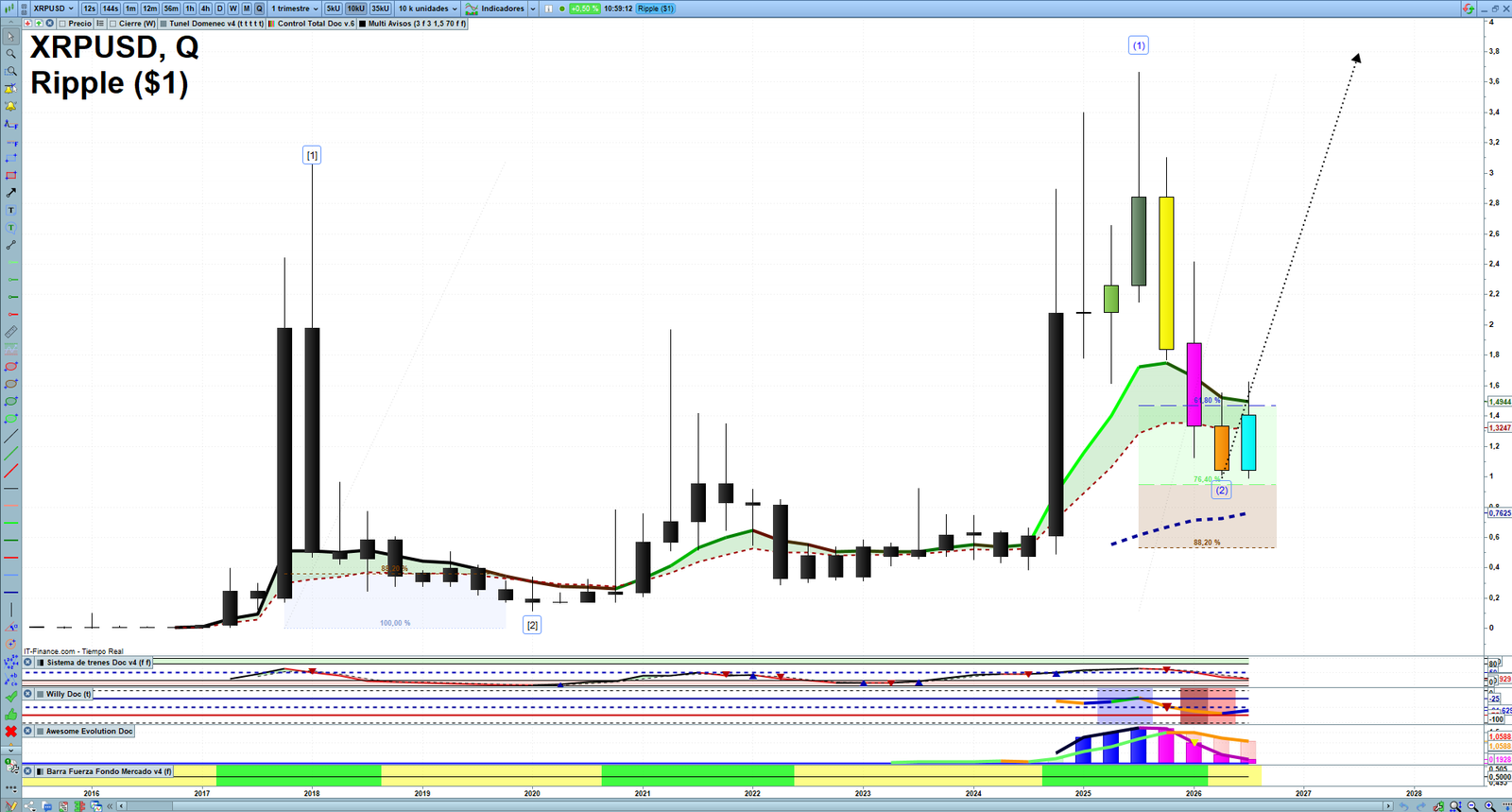
Task: Open the price settings list icon
Action: (x=100, y=24)
